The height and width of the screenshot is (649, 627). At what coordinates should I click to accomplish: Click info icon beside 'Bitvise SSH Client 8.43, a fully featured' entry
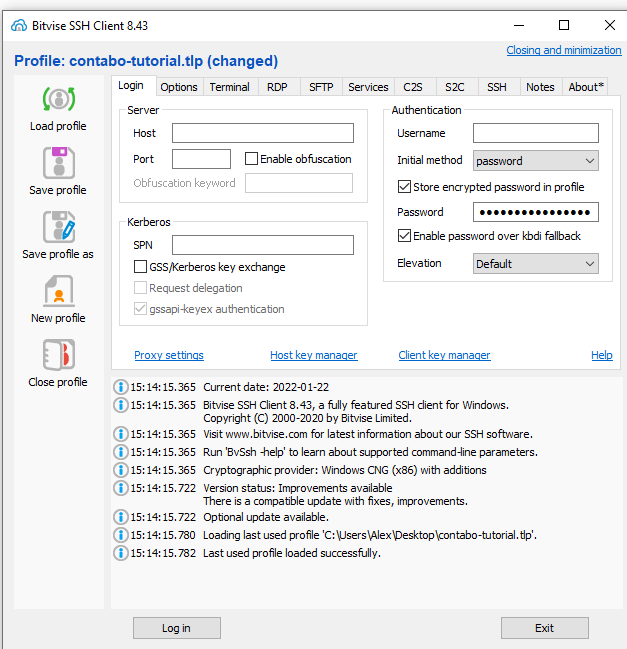120,405
